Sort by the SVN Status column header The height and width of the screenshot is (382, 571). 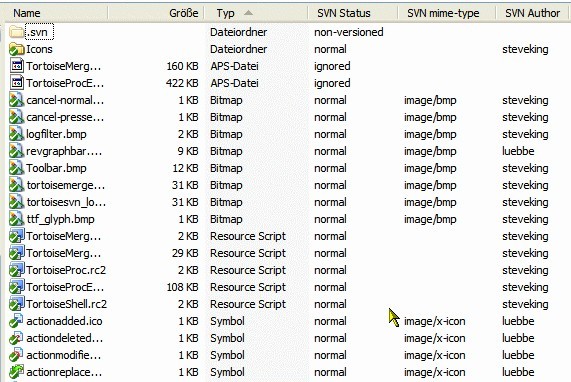pos(353,13)
